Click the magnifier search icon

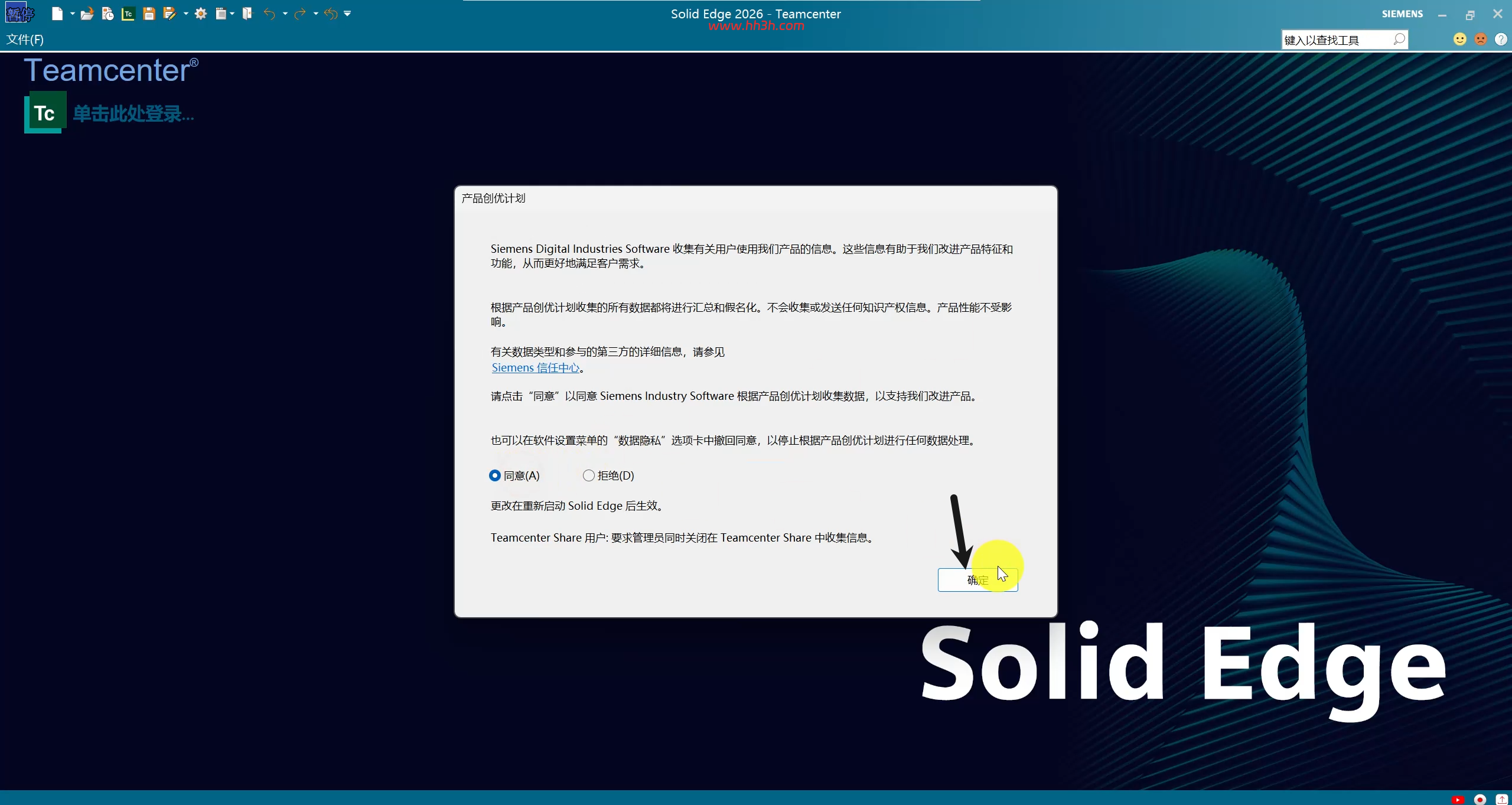click(x=1399, y=40)
